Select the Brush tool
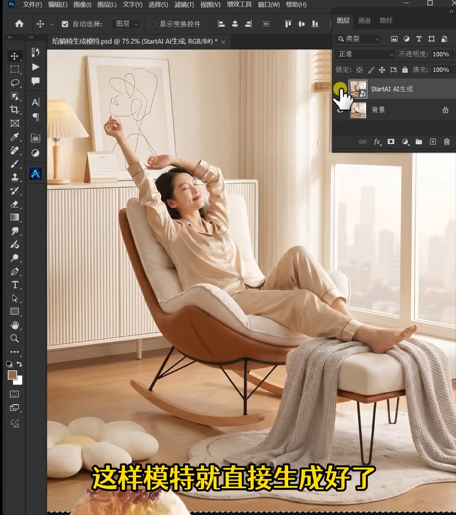456x515 pixels. point(14,164)
